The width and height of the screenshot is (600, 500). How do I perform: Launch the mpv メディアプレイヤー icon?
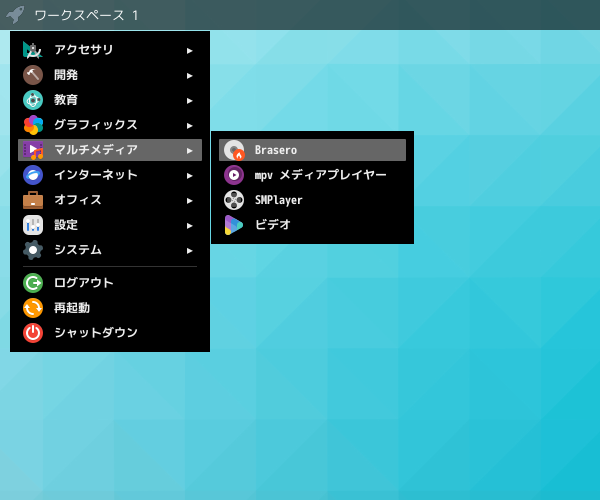[x=234, y=175]
